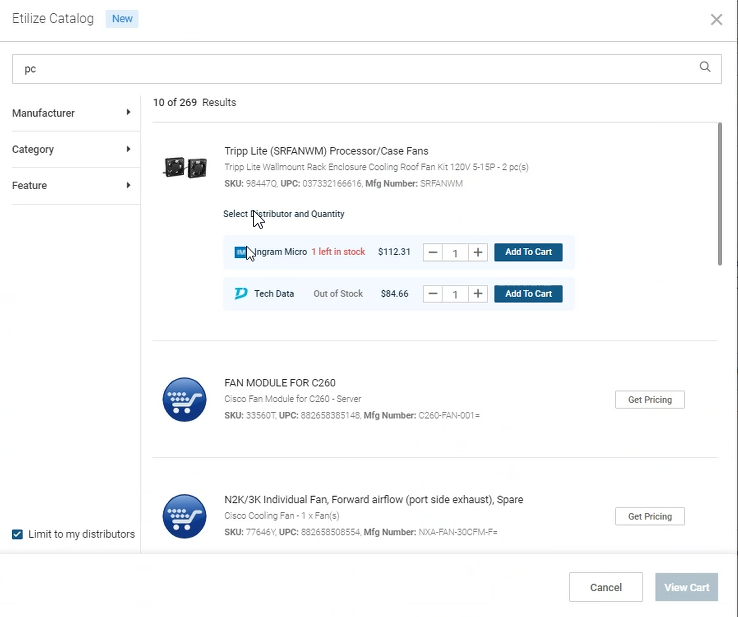Expand the Category filter

(70, 149)
